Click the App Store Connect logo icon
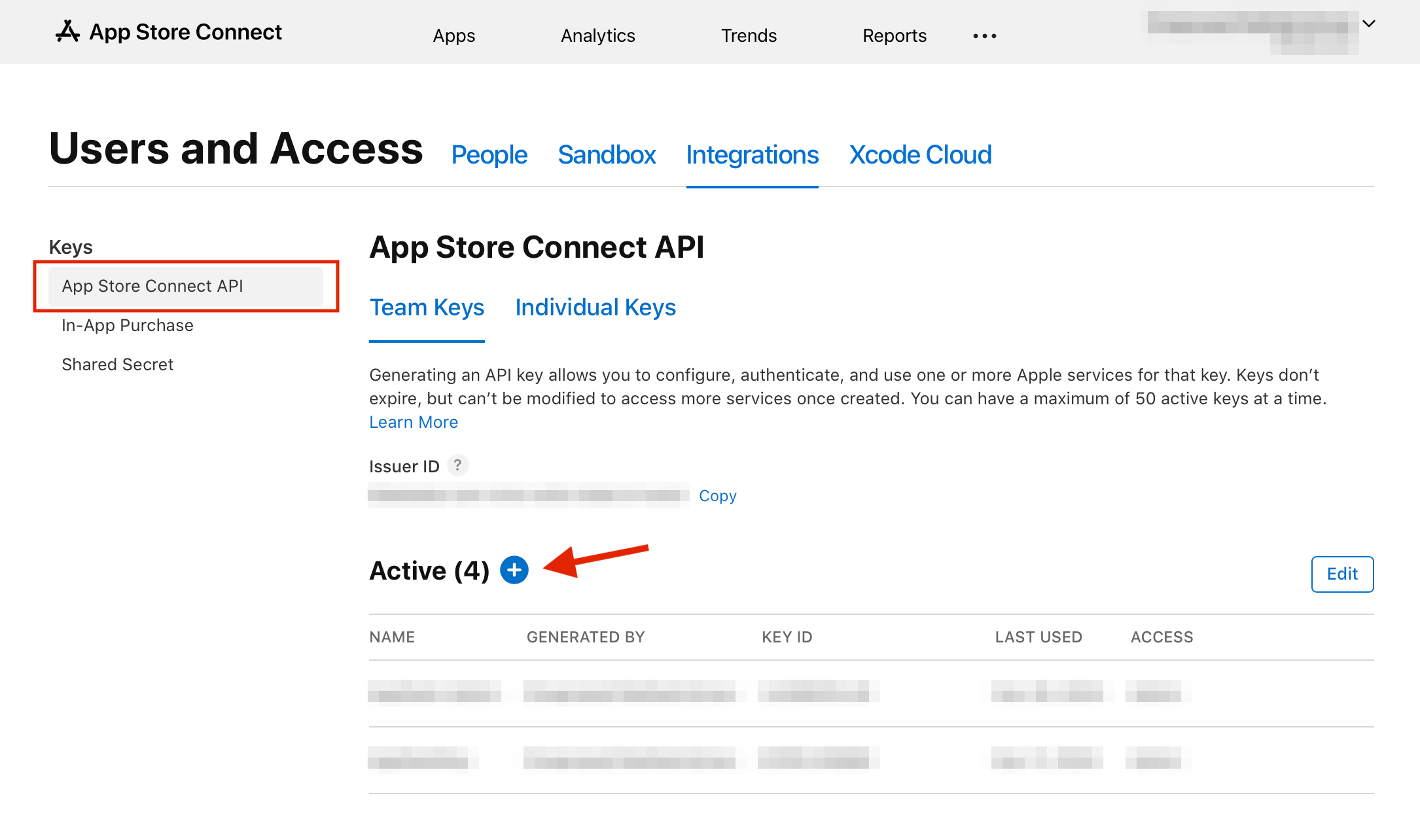Viewport: 1420px width, 840px height. (67, 31)
